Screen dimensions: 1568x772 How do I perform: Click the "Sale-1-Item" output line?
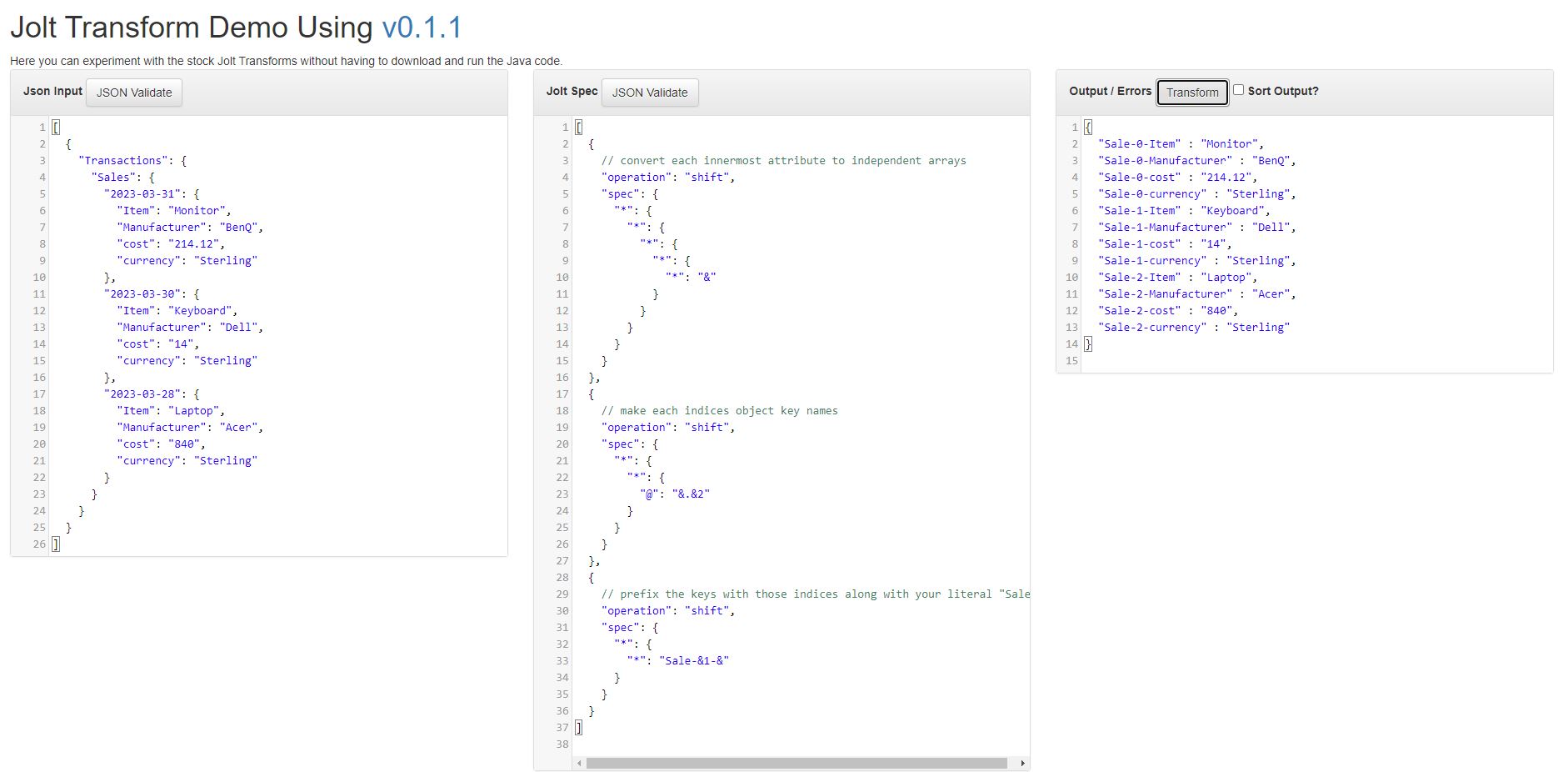click(1184, 210)
